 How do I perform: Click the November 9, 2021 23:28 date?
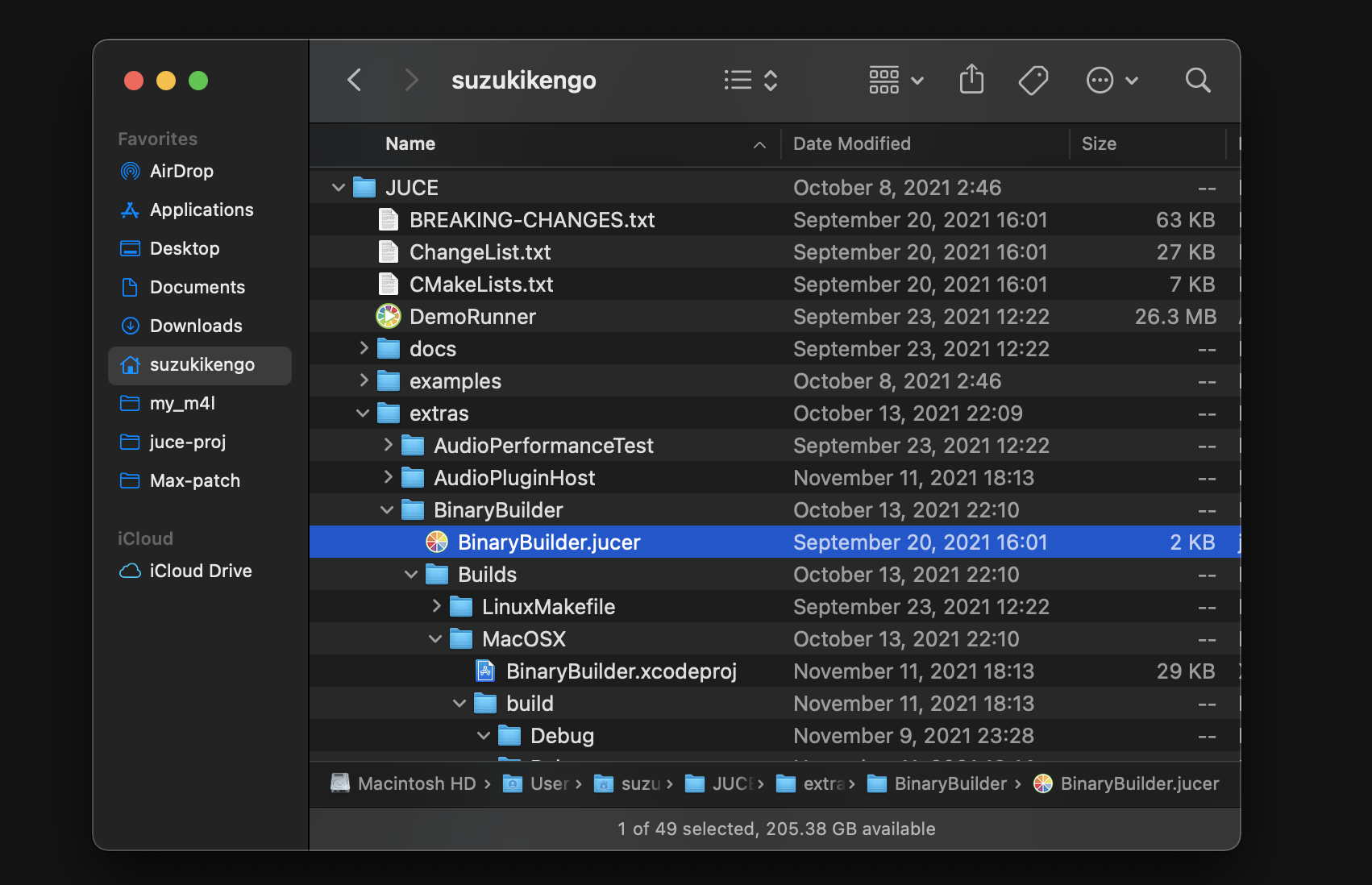[x=913, y=736]
